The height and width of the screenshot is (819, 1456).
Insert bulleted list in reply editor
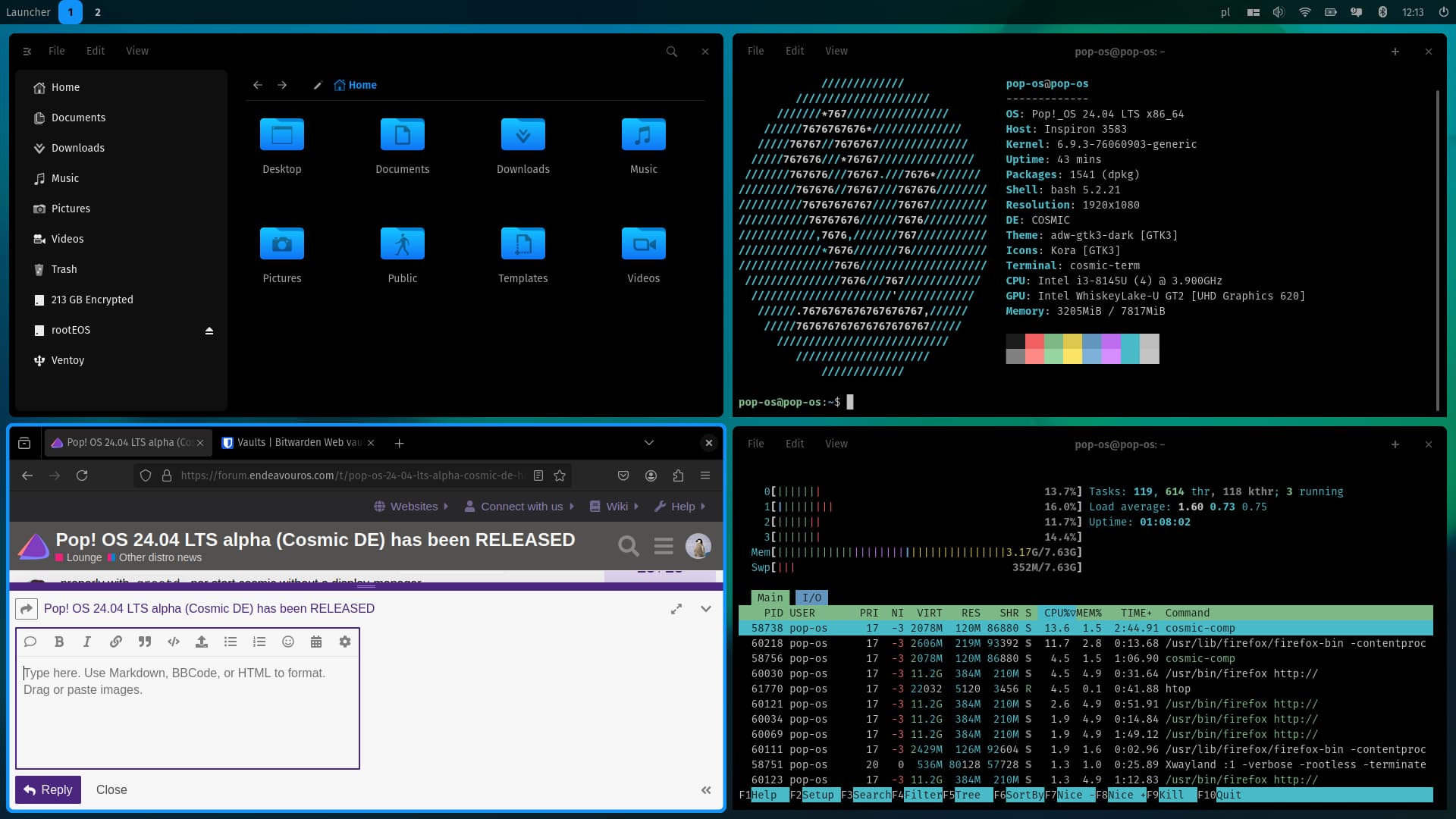tap(231, 642)
